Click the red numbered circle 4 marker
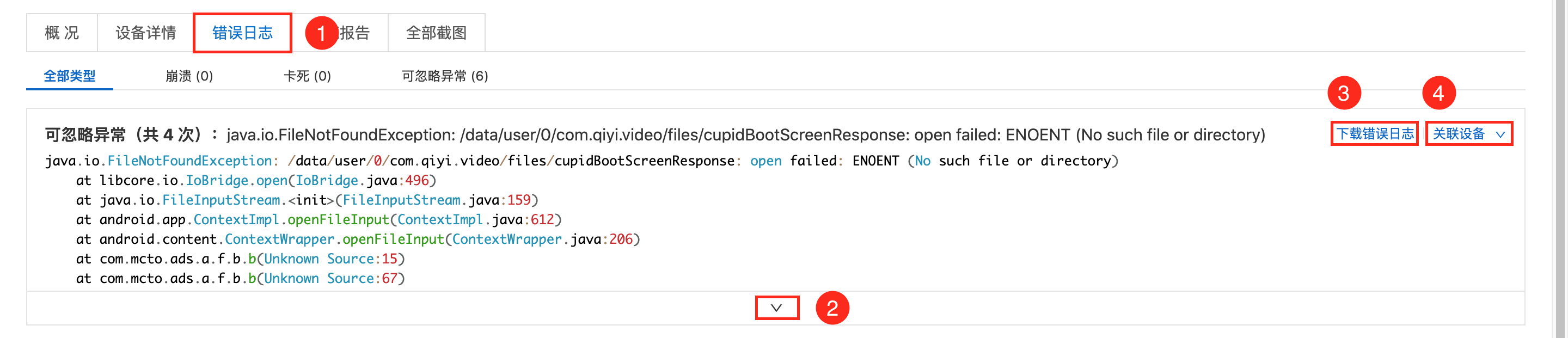The height and width of the screenshot is (338, 1568). point(1439,93)
